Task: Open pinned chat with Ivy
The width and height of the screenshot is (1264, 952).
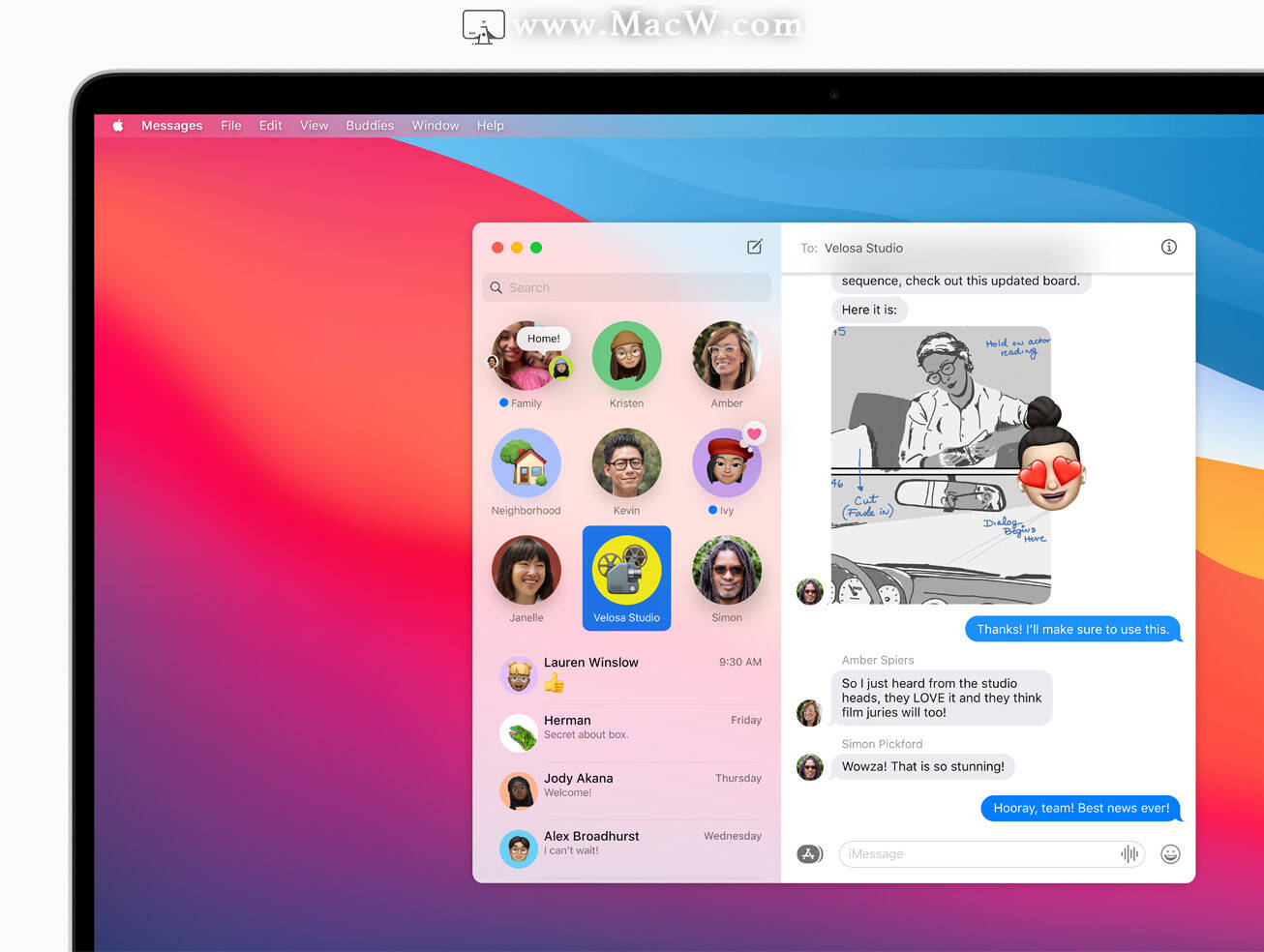Action: click(x=727, y=472)
